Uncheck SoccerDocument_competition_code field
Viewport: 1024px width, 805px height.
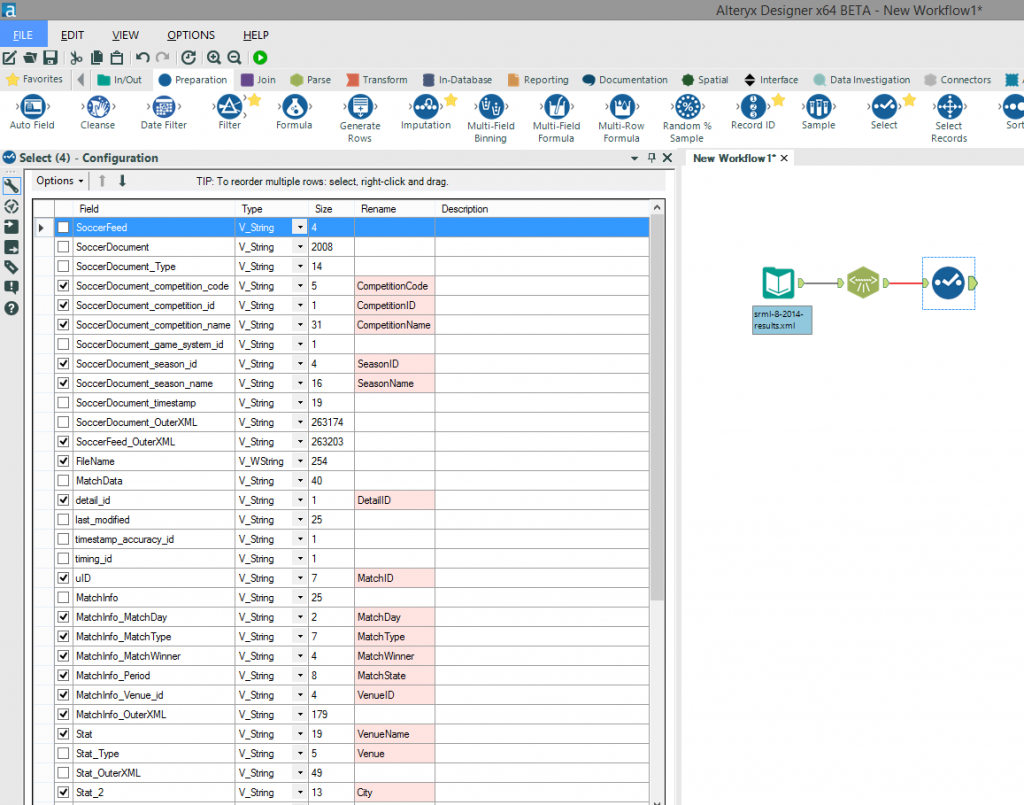point(63,286)
